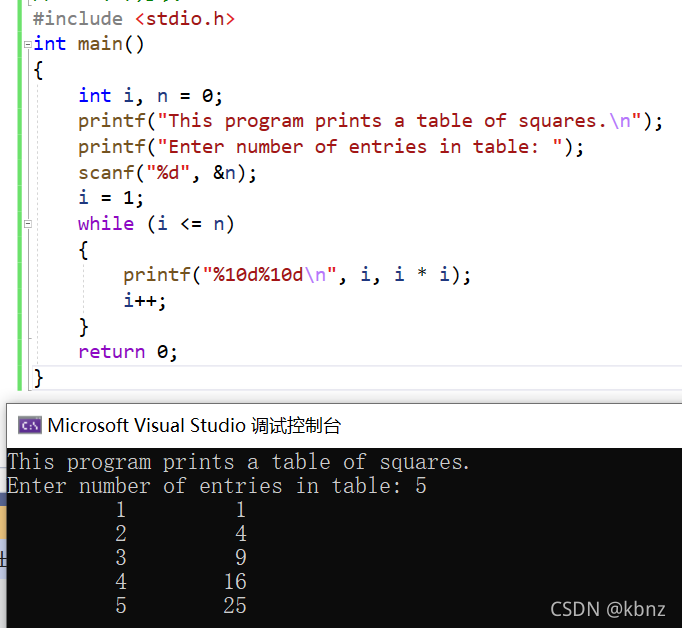
Task: Collapse the while loop code block
Action: pyautogui.click(x=28, y=224)
